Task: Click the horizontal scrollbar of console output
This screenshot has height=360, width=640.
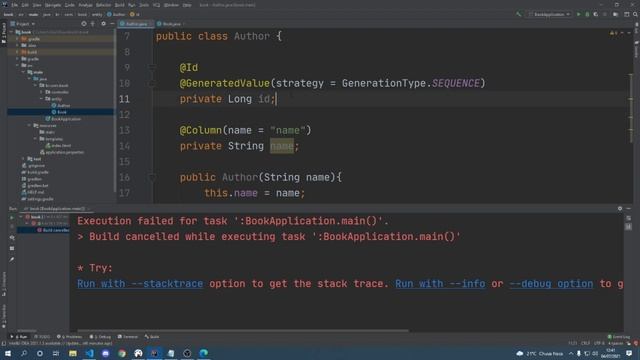Action: coord(243,331)
